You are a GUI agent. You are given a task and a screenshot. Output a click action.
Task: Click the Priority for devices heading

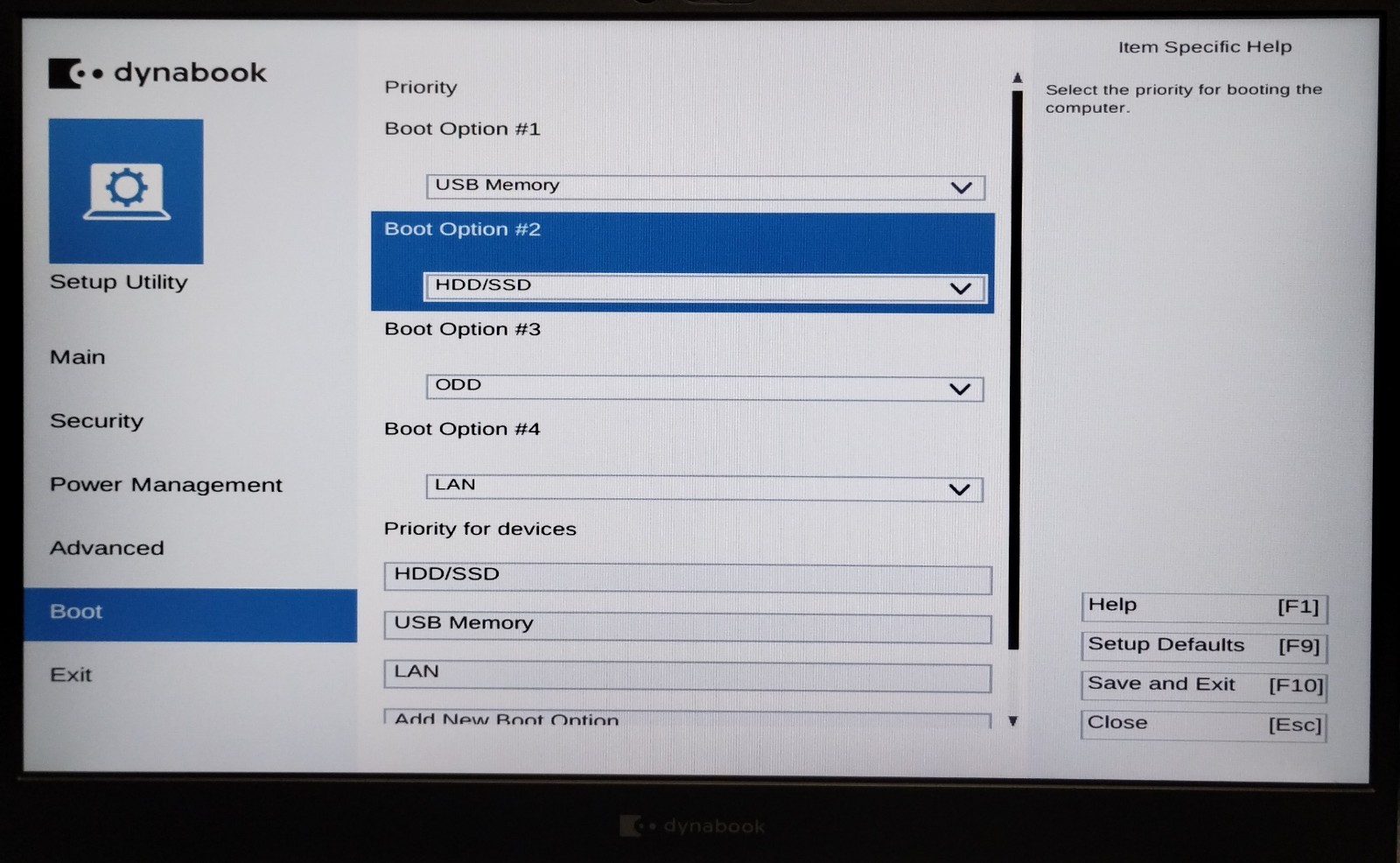click(480, 529)
